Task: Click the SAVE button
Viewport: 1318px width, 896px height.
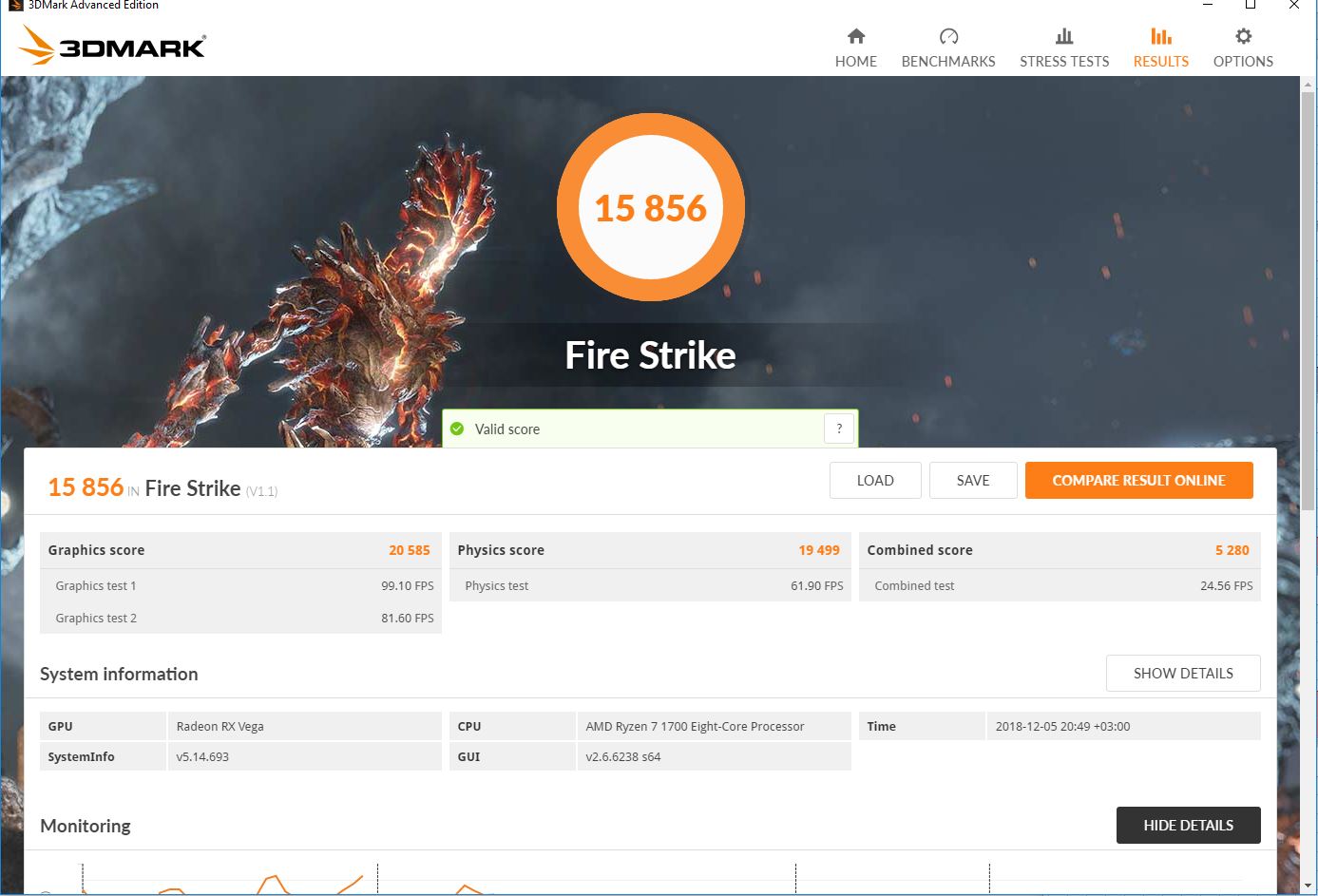Action: 973,480
